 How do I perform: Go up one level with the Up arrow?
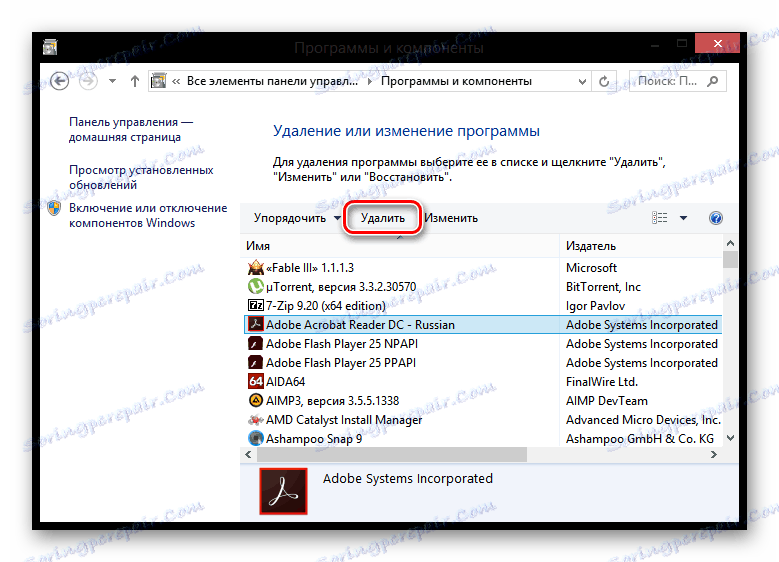(135, 81)
